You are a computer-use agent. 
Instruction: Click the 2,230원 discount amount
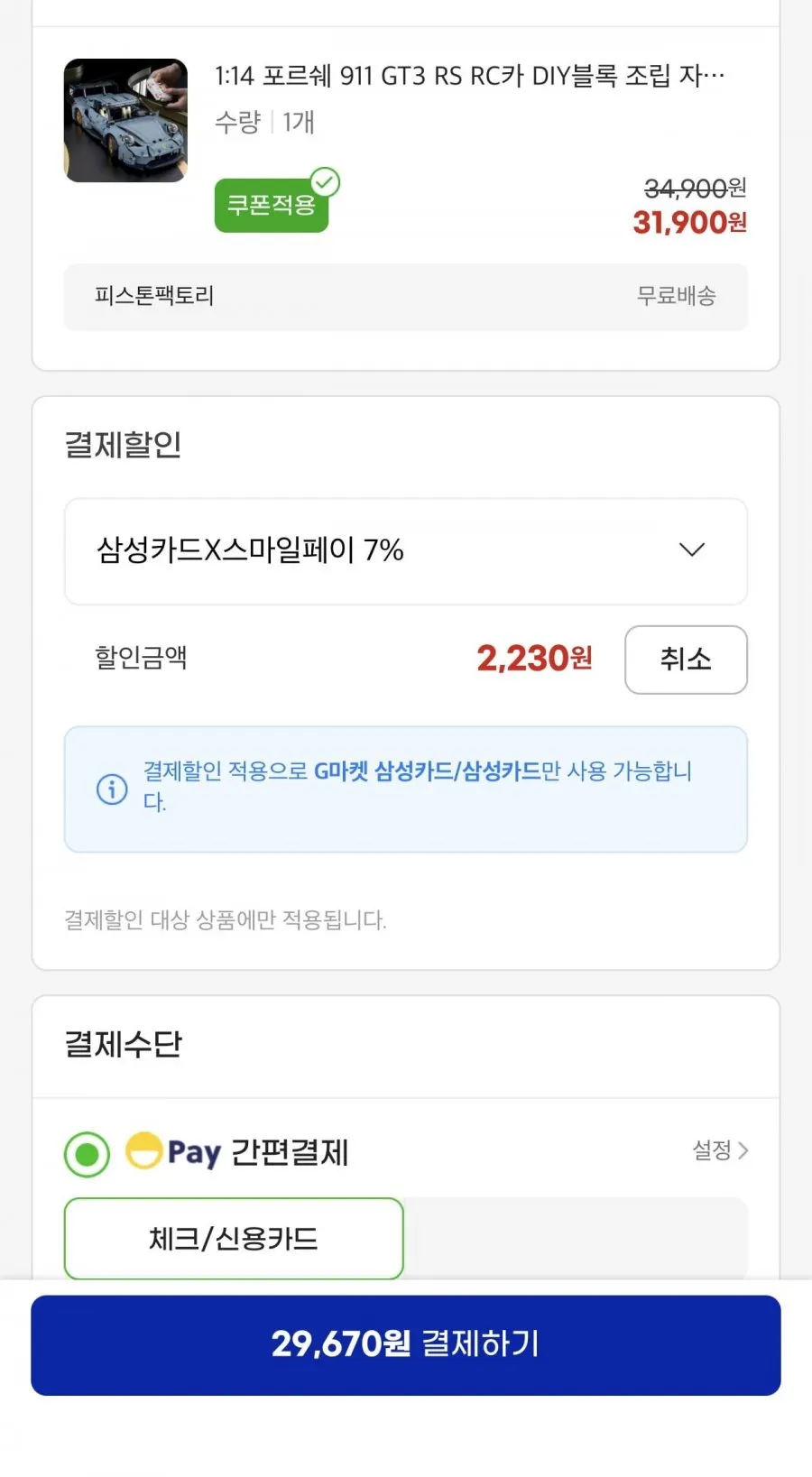click(534, 659)
